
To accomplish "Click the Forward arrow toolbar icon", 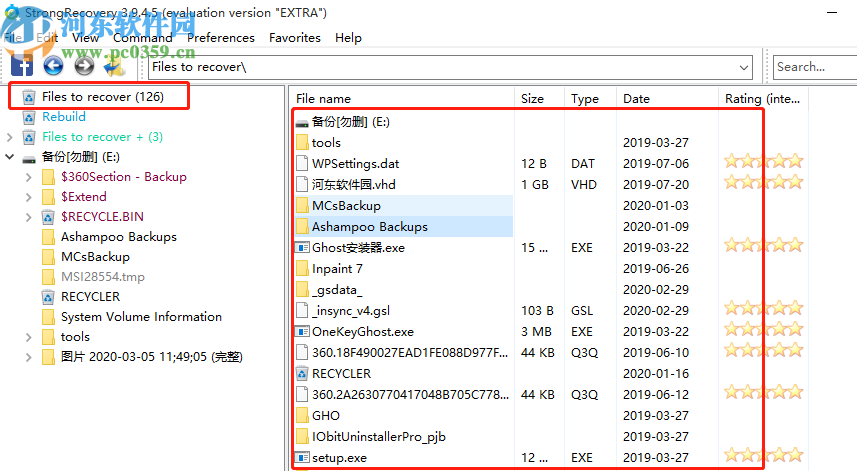I will point(84,66).
